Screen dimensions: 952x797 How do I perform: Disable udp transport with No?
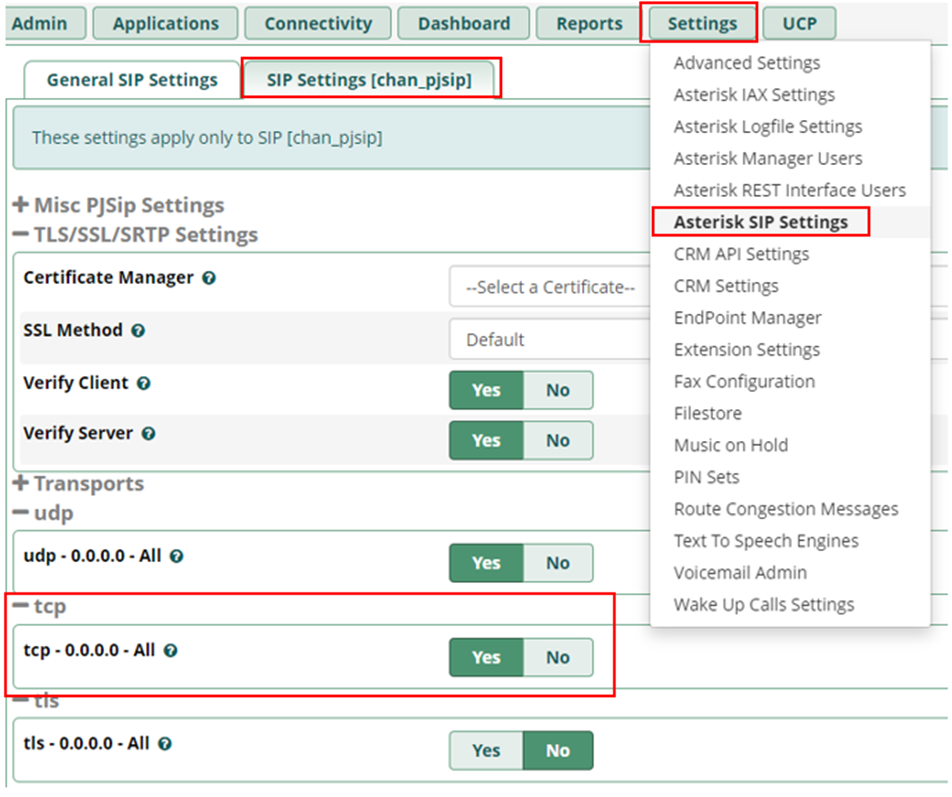558,563
